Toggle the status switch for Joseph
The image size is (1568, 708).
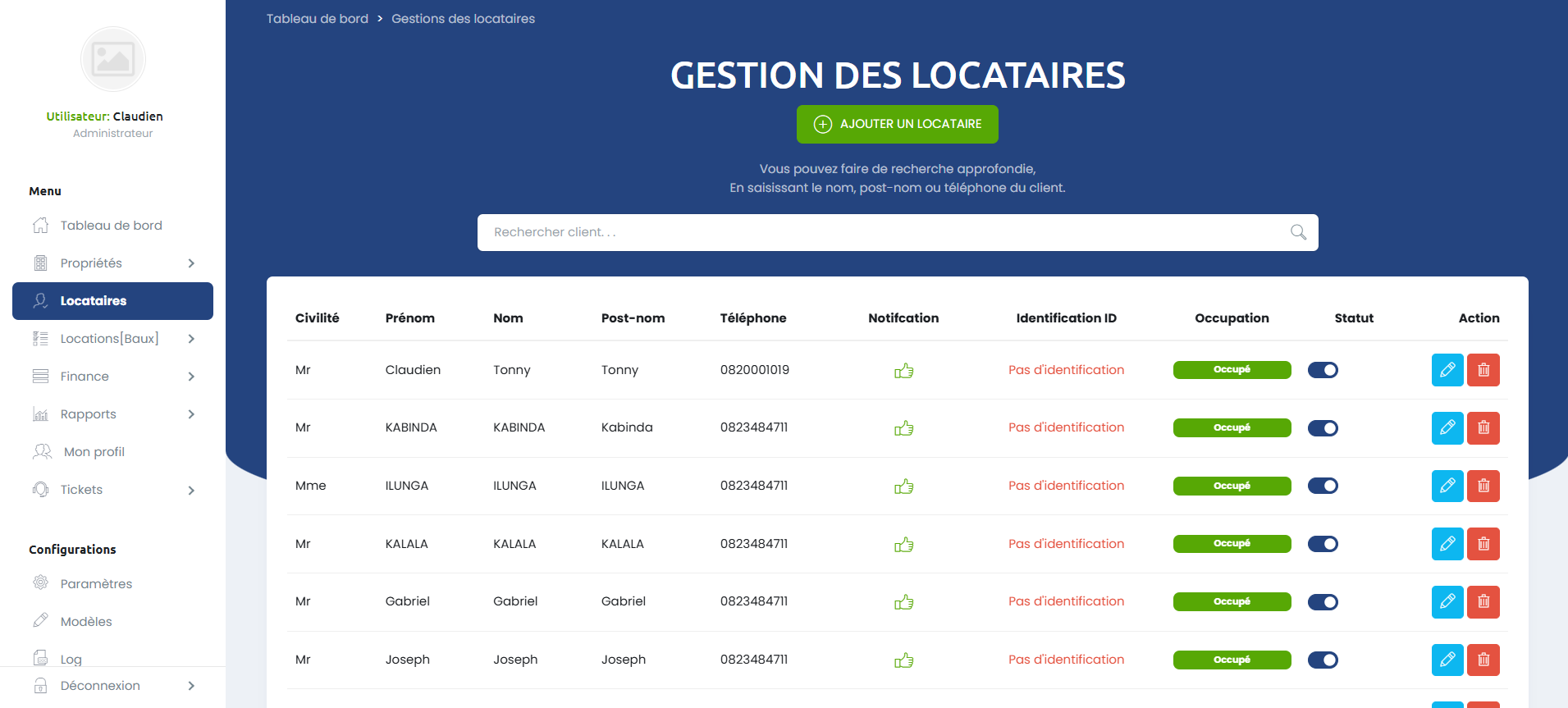coord(1323,660)
